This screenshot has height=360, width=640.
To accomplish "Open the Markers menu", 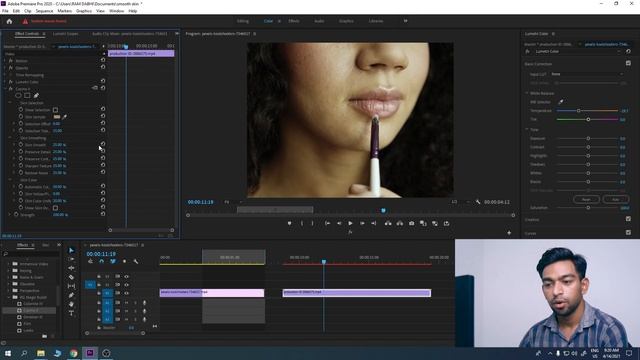I will pos(64,11).
